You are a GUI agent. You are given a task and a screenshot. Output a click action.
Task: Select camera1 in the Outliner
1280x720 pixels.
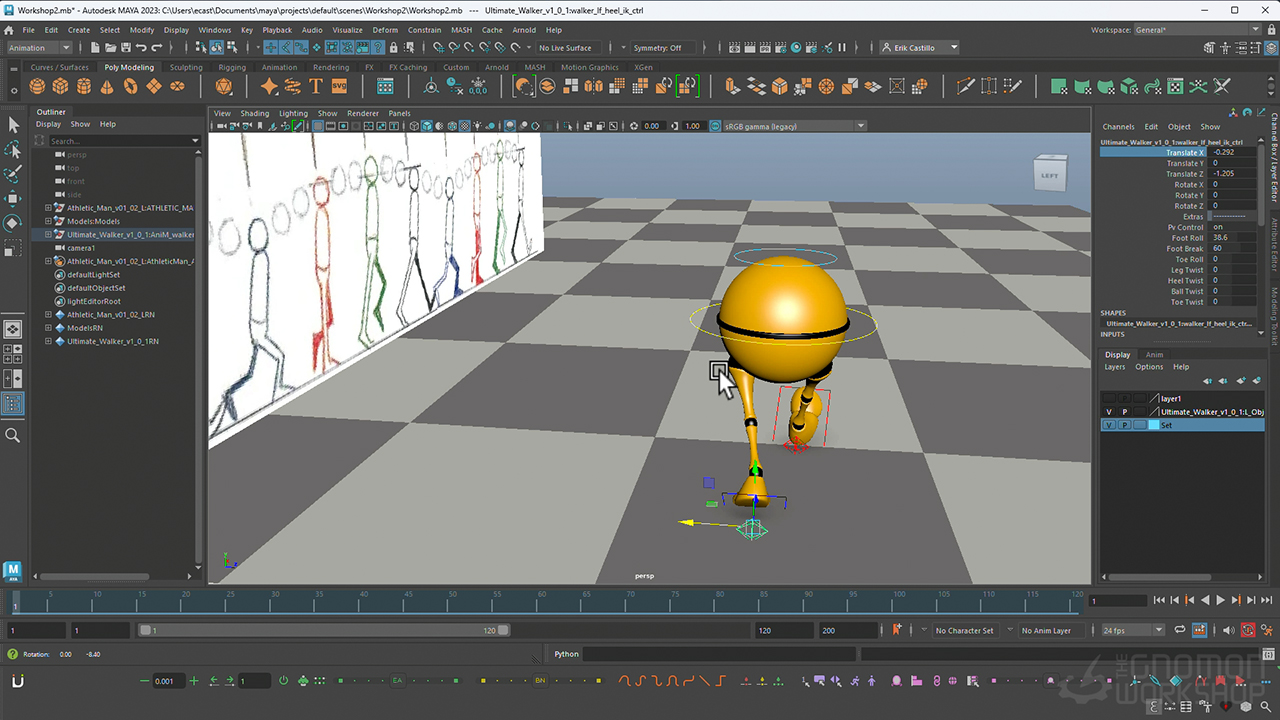80,248
